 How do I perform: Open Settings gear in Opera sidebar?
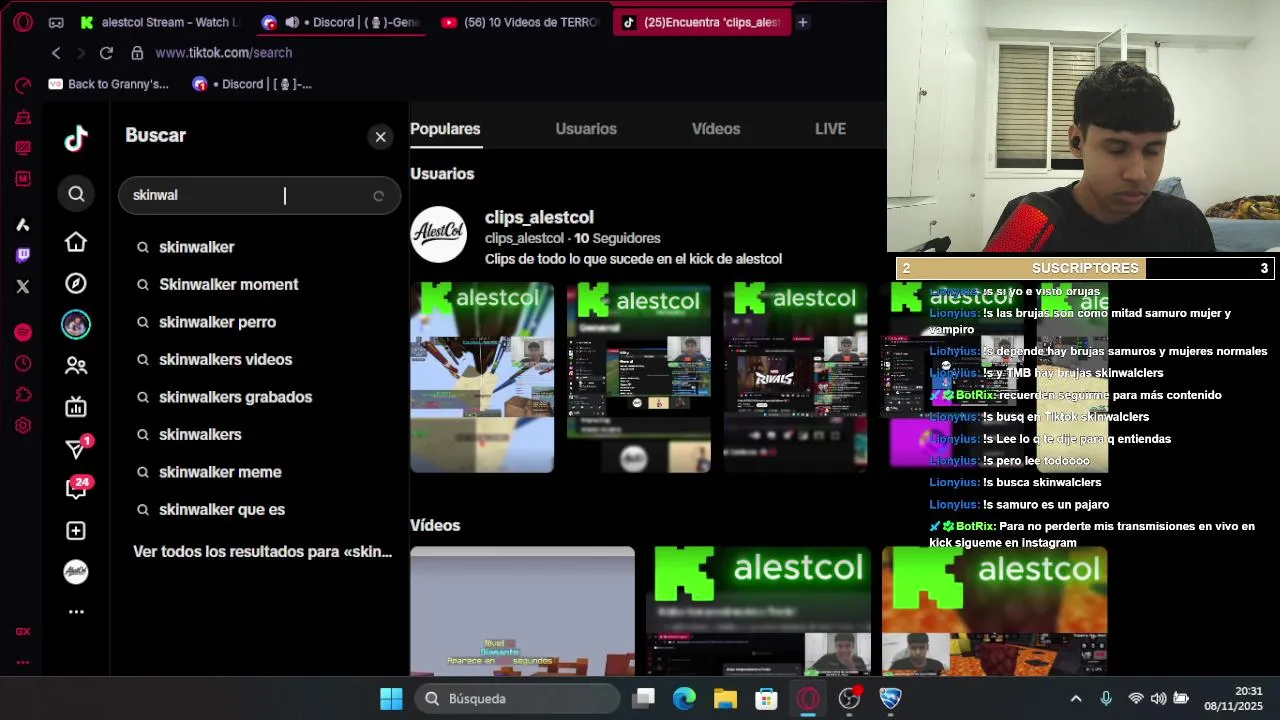tap(23, 425)
